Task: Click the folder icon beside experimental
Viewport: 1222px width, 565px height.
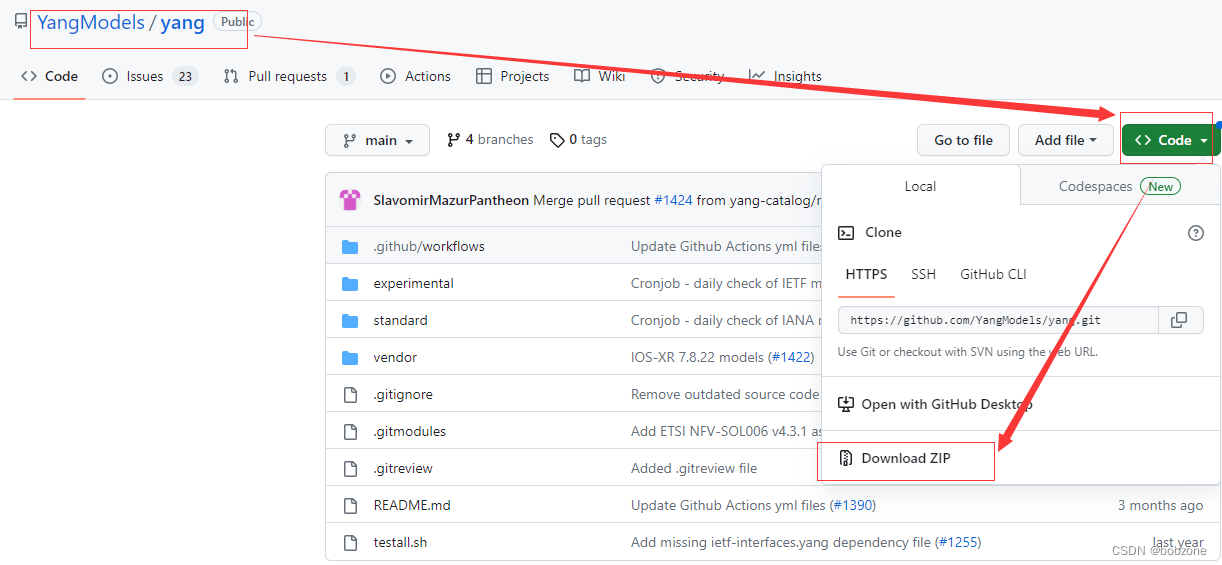Action: click(350, 283)
